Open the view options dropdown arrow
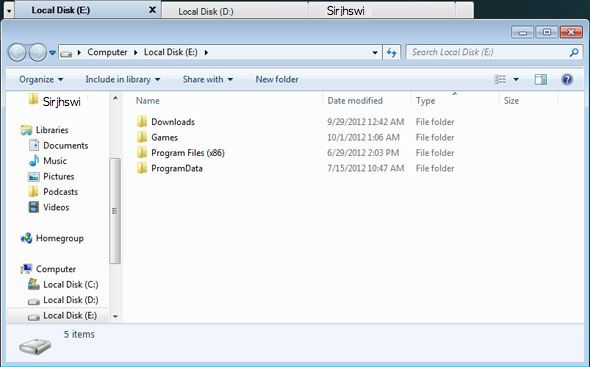Screen dimensions: 590x367 click(x=516, y=79)
